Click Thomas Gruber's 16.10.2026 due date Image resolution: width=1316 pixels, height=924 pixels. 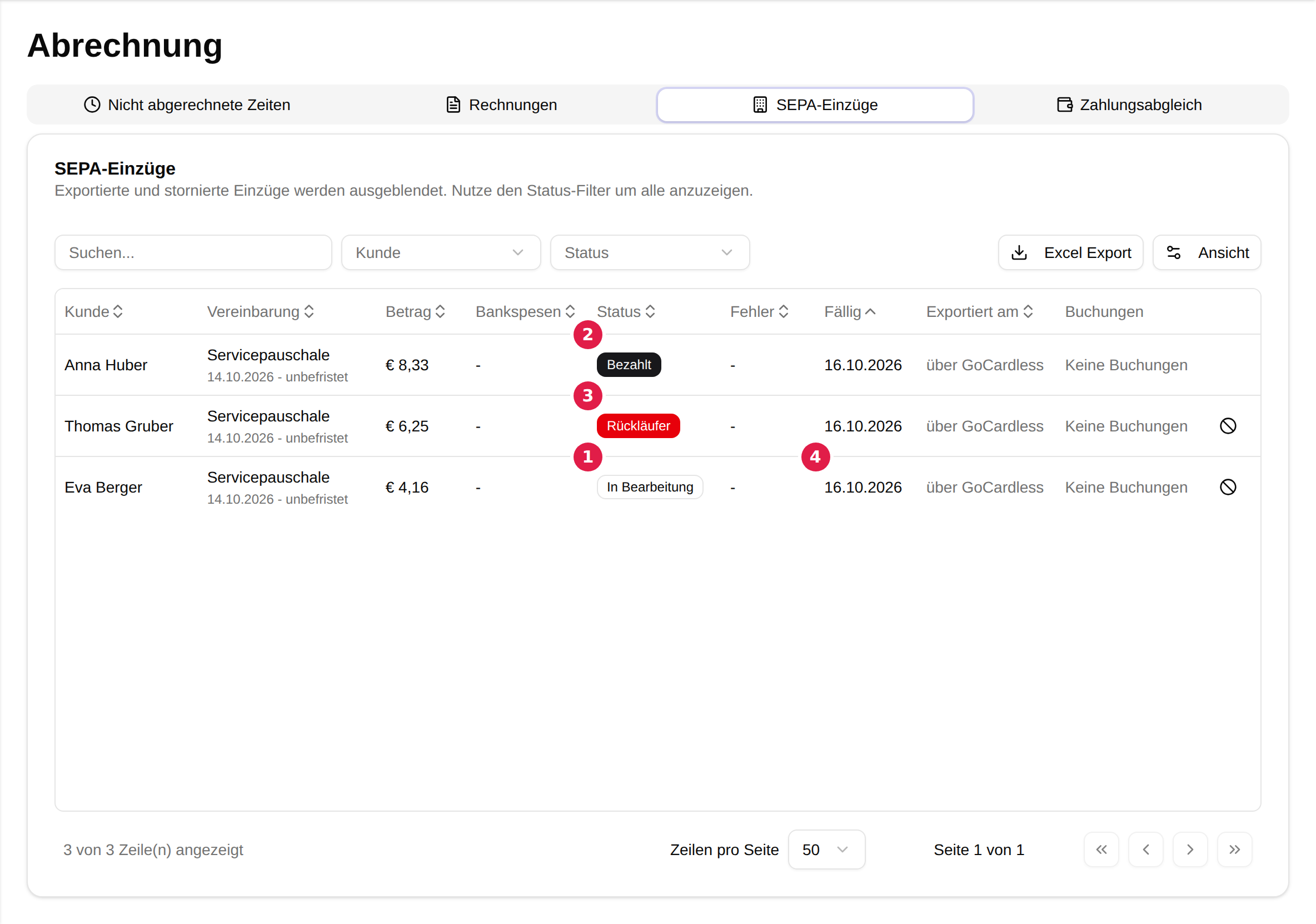(863, 426)
